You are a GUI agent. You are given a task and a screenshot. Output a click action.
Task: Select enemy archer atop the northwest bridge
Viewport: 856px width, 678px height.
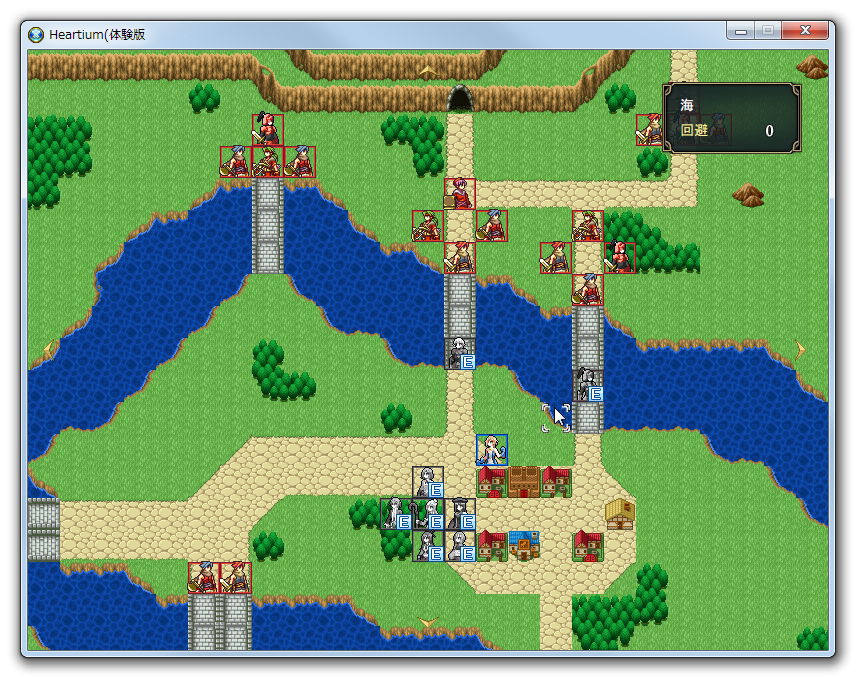tap(268, 162)
